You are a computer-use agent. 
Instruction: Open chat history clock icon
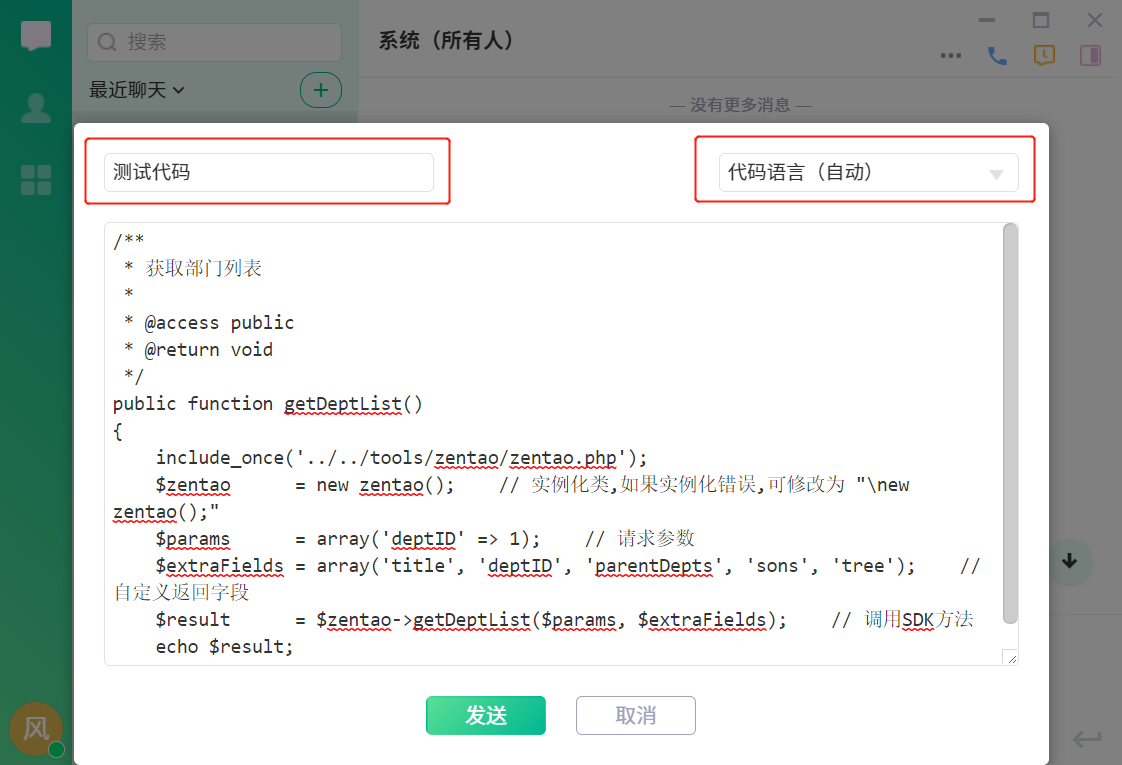[1043, 56]
